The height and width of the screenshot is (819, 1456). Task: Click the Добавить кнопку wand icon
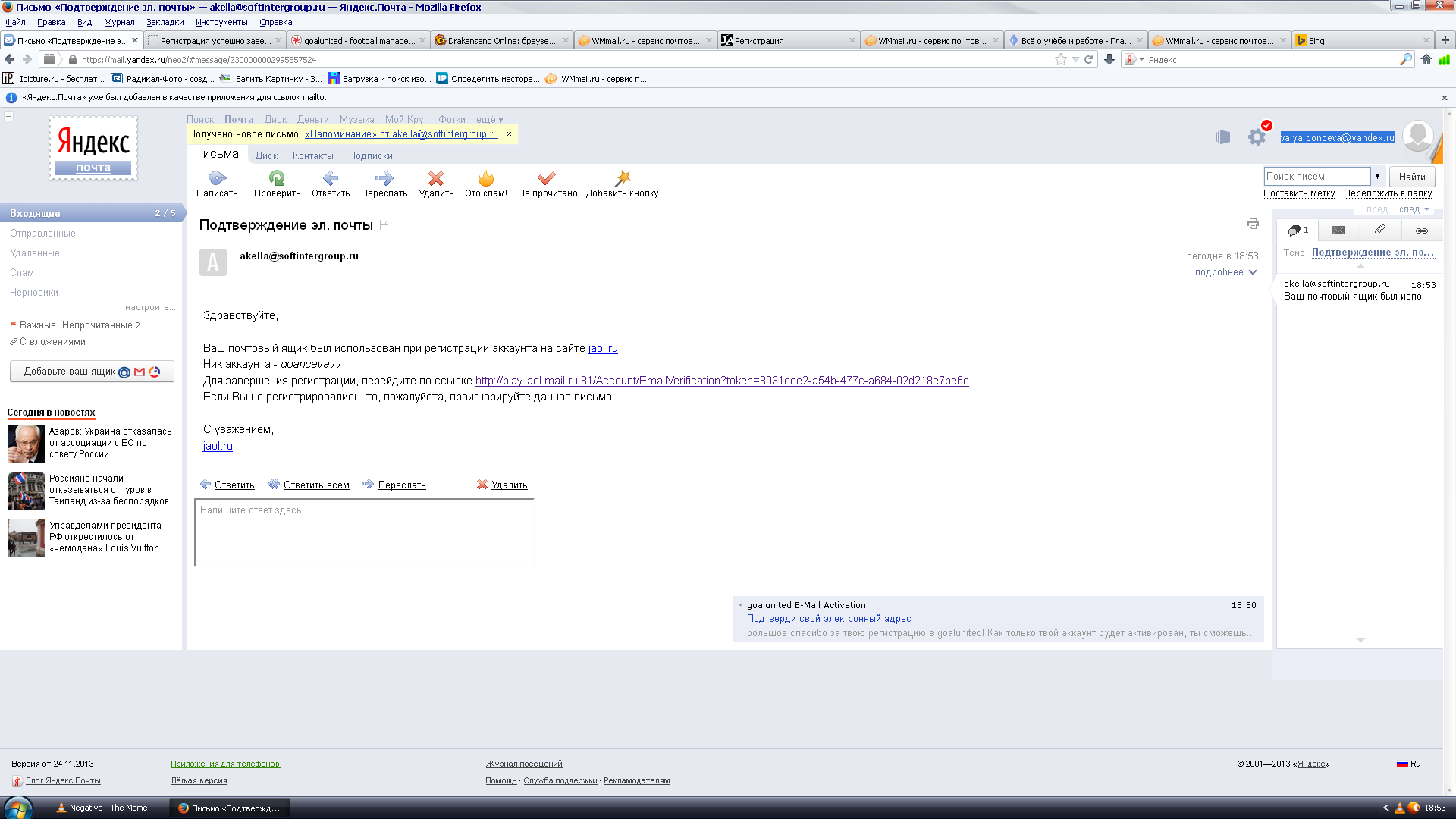[x=623, y=179]
